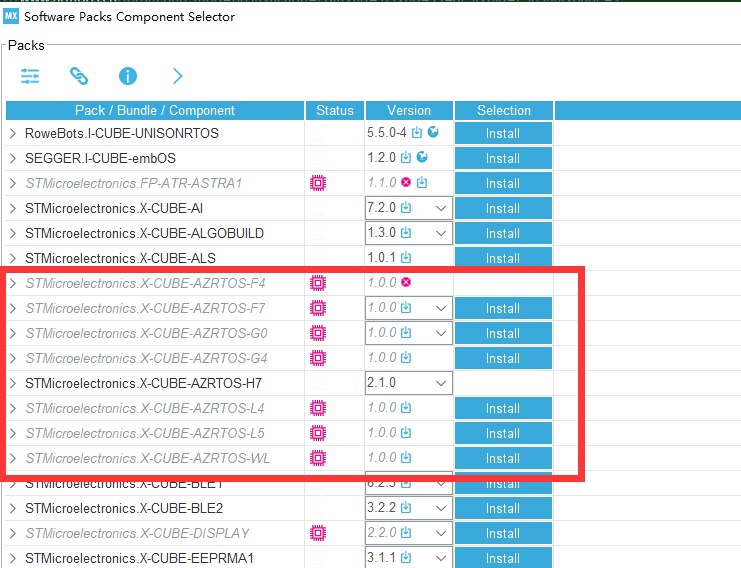Select STMicroelectronics.X-CUBE-AZRTOS-L5 row name
The image size is (741, 568).
[145, 433]
